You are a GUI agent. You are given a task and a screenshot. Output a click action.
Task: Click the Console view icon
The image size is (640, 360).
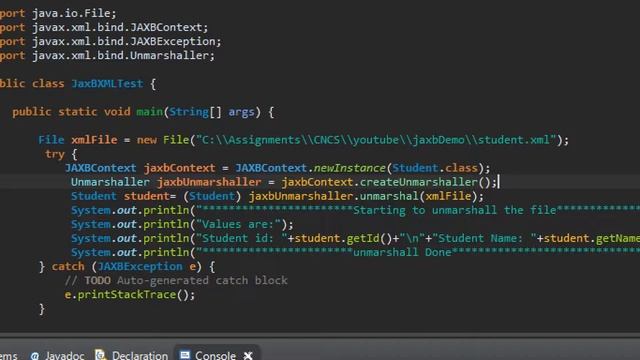click(185, 355)
